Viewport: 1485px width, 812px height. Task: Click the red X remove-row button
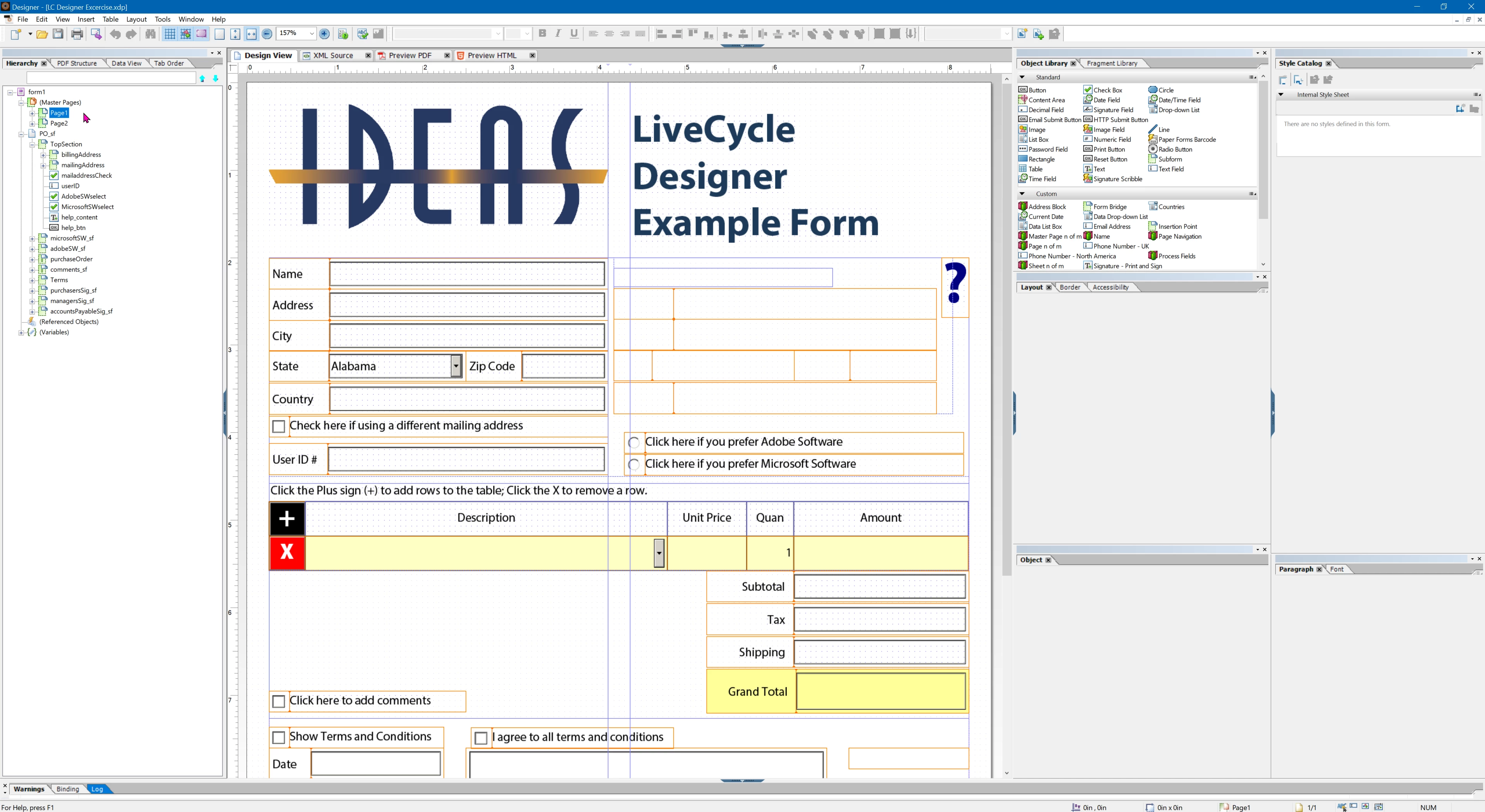click(287, 552)
